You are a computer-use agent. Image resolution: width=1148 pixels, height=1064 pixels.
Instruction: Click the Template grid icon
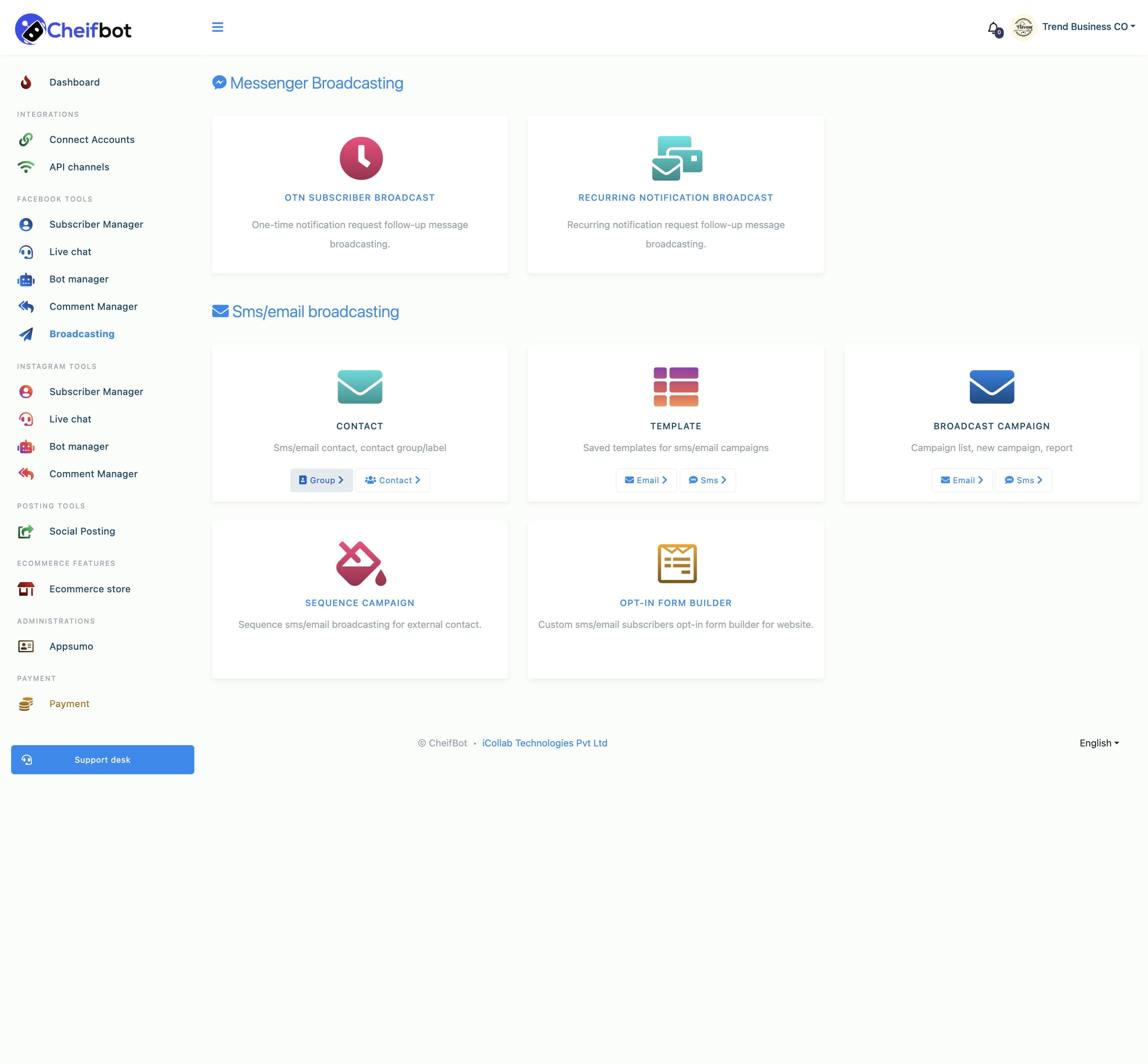[675, 386]
